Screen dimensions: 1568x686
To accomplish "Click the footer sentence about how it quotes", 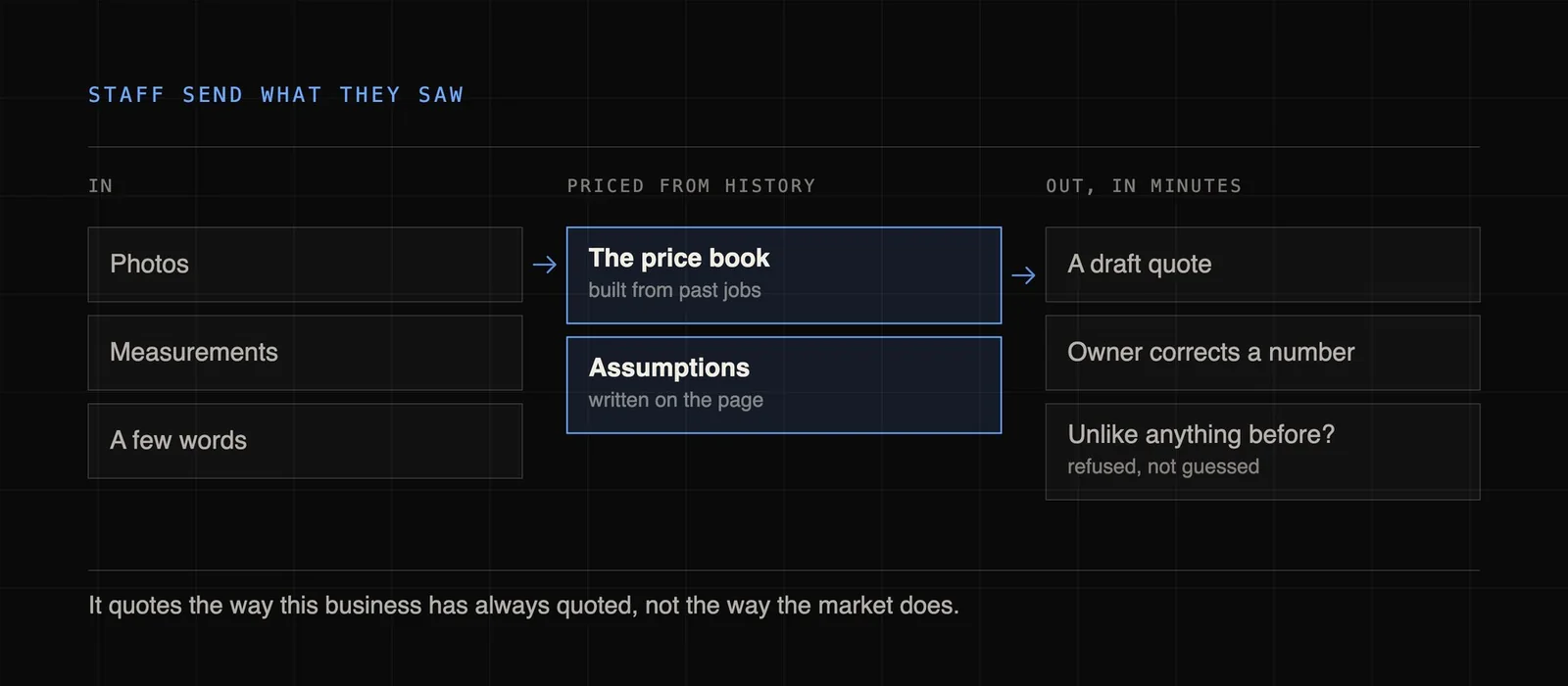I will click(x=523, y=606).
